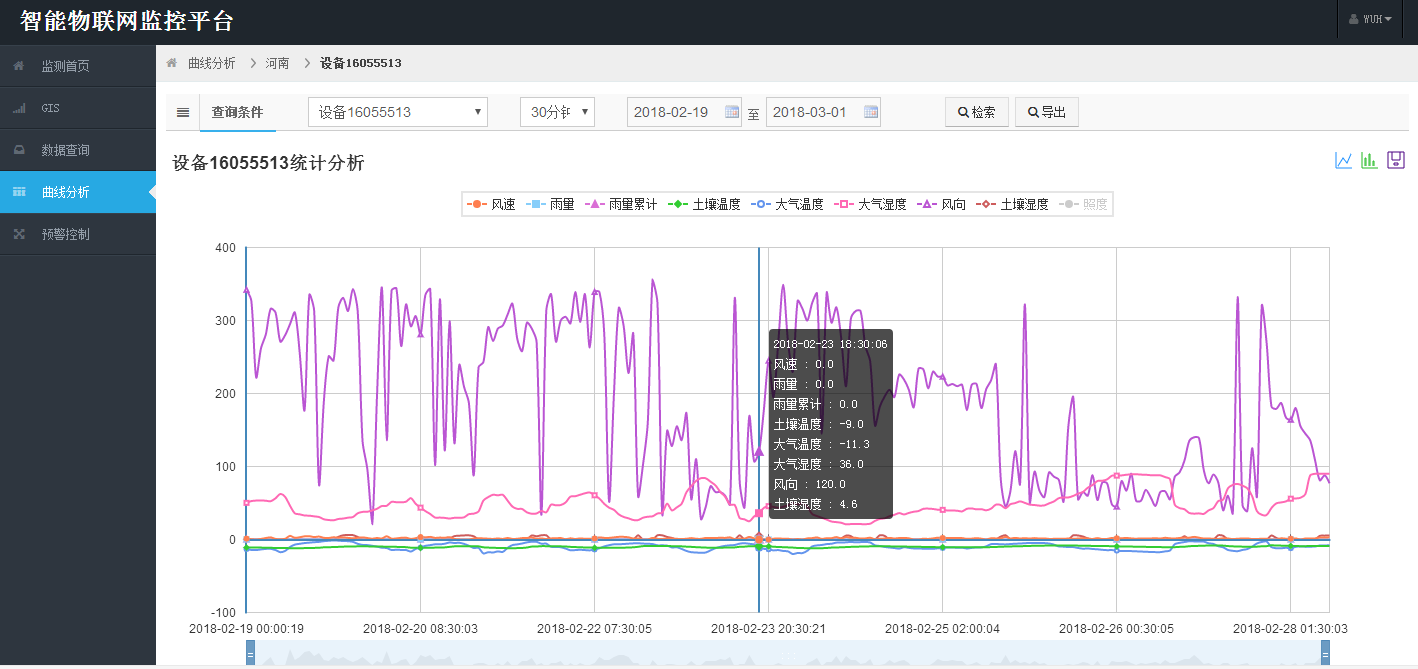Viewport: 1418px width, 669px height.
Task: Save chart as image icon
Action: [1396, 161]
